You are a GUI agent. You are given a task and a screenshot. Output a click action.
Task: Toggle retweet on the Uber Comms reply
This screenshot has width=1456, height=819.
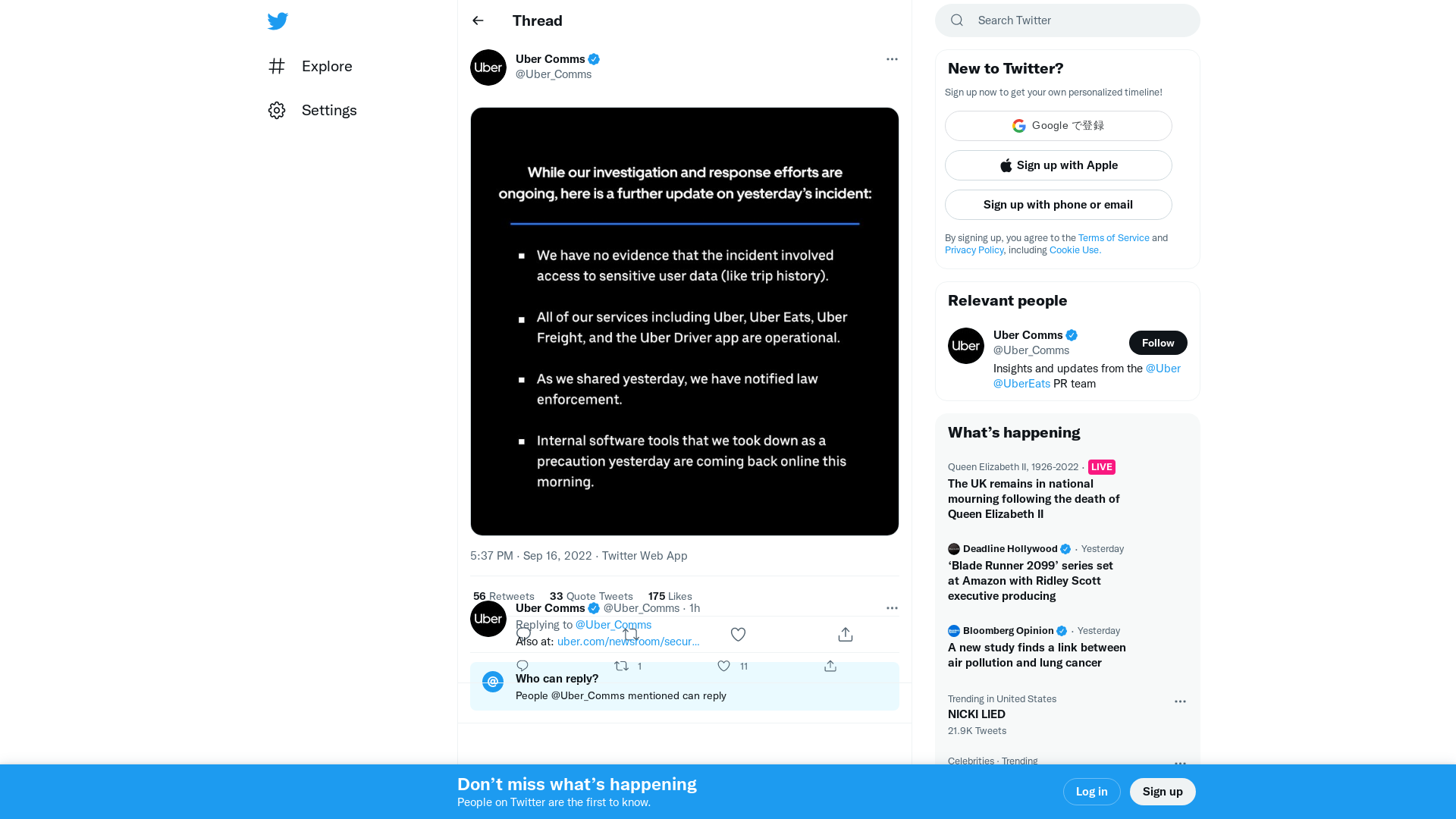point(623,666)
